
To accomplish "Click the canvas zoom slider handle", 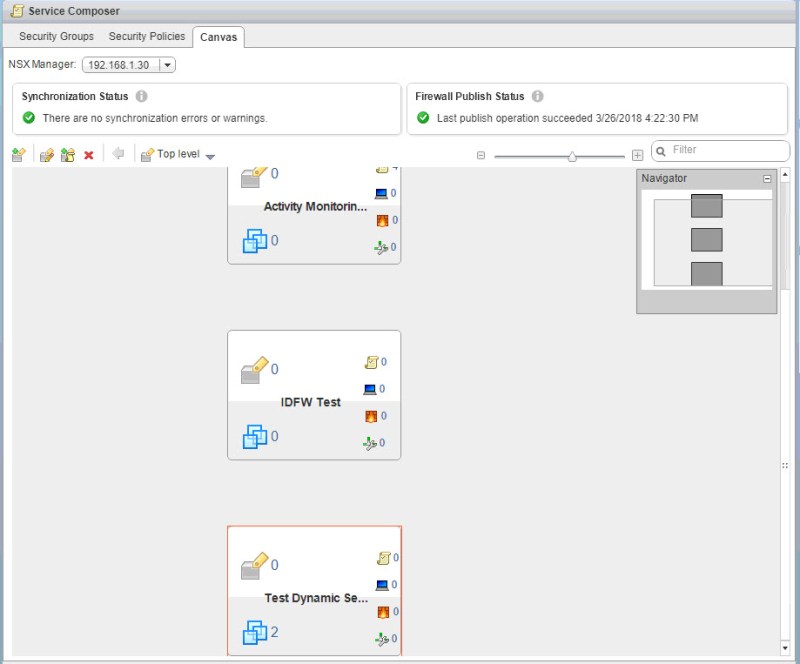I will [x=572, y=156].
